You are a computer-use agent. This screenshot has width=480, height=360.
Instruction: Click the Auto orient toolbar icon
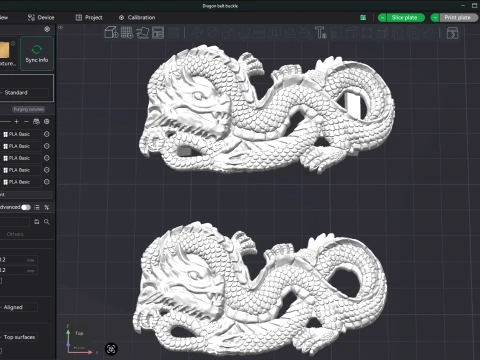pos(142,33)
